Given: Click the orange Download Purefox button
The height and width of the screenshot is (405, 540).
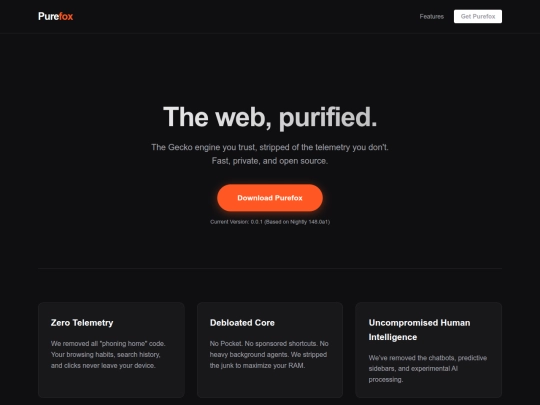Looking at the screenshot, I should point(270,198).
